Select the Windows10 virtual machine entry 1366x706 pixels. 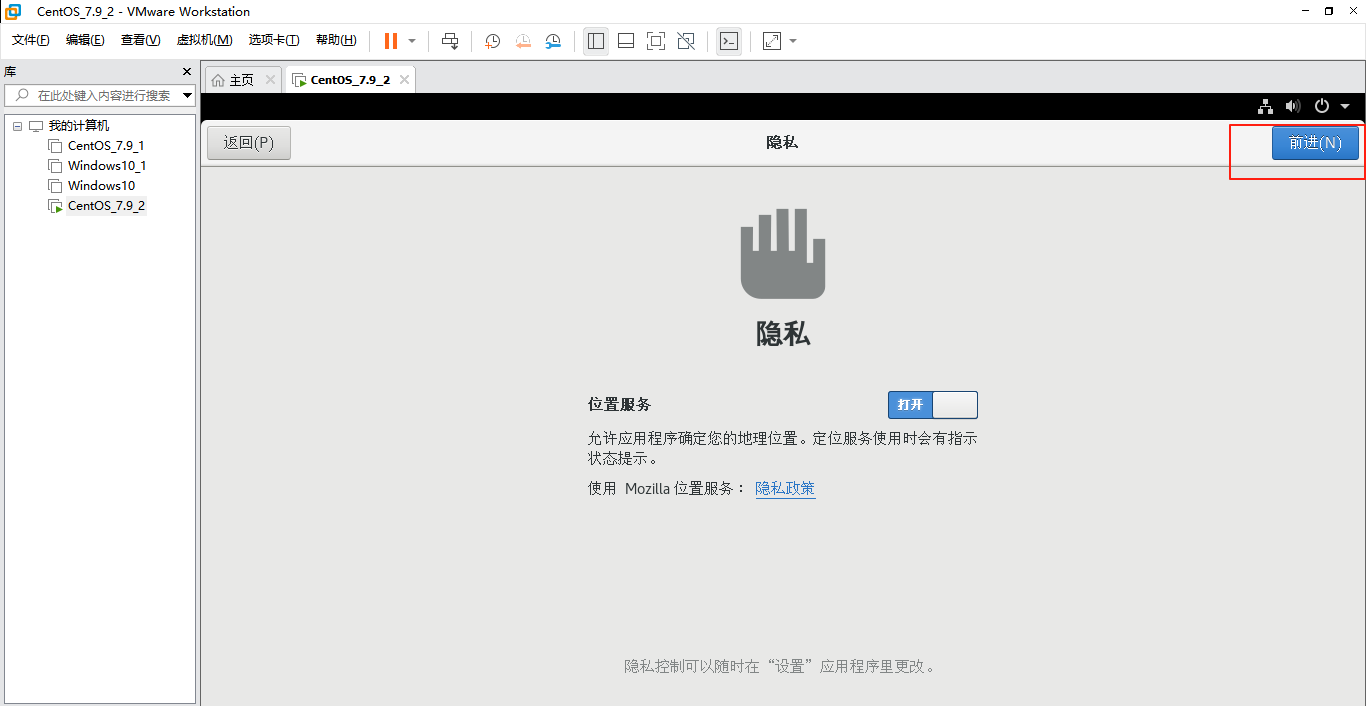click(101, 186)
